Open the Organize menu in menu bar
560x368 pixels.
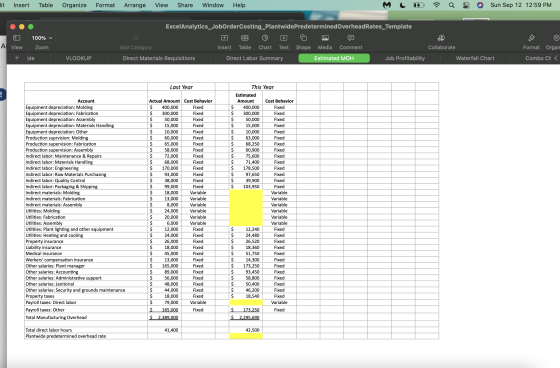74,5
